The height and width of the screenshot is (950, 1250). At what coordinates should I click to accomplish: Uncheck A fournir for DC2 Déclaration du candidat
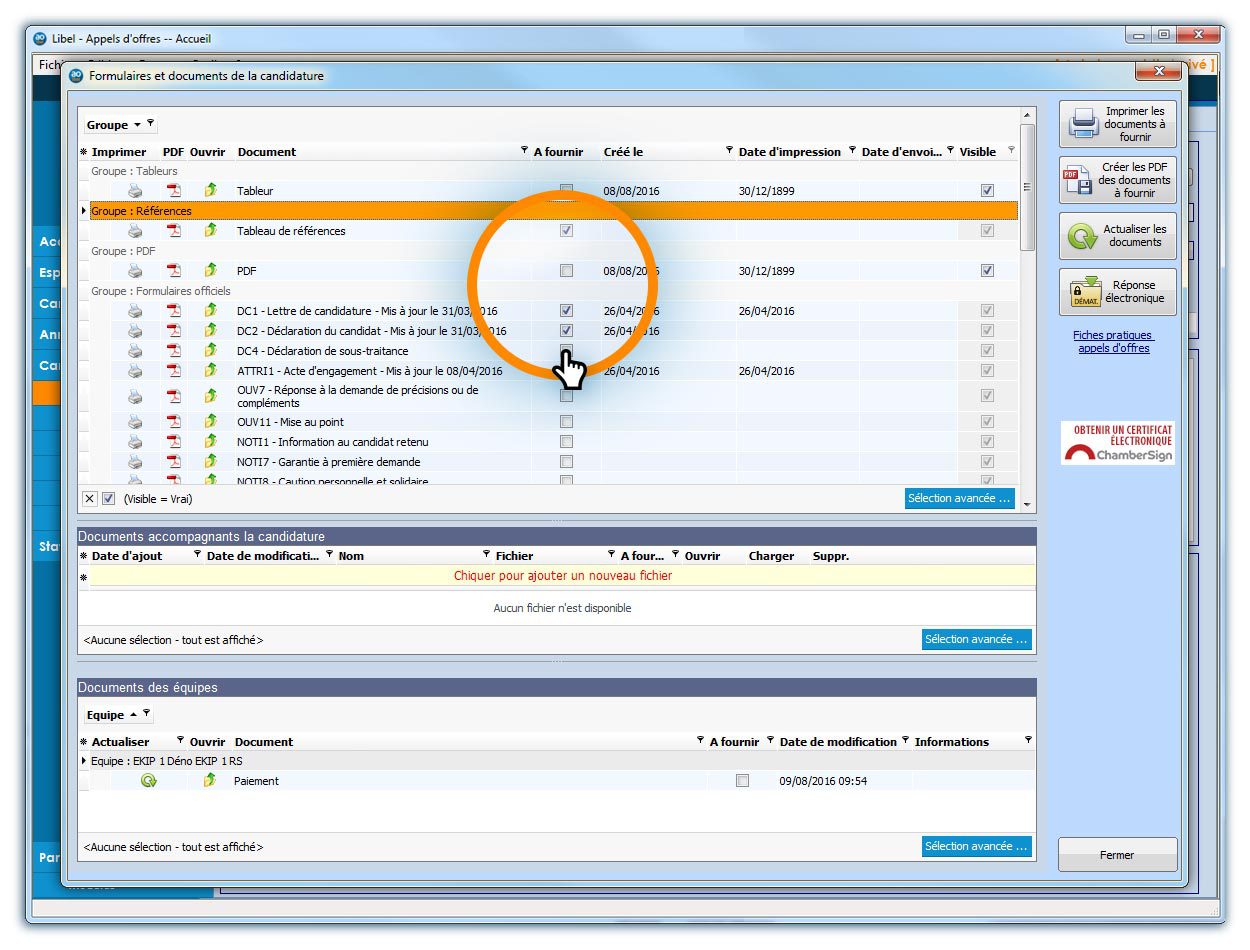point(566,331)
